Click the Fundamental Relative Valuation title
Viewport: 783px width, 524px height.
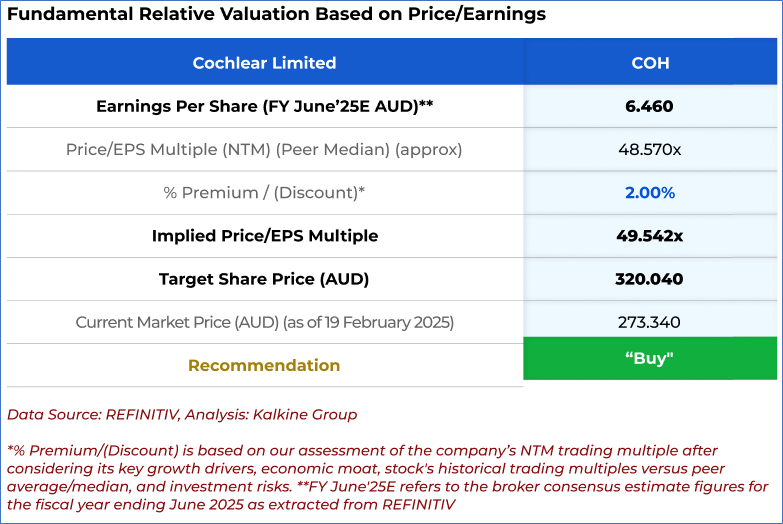276,16
